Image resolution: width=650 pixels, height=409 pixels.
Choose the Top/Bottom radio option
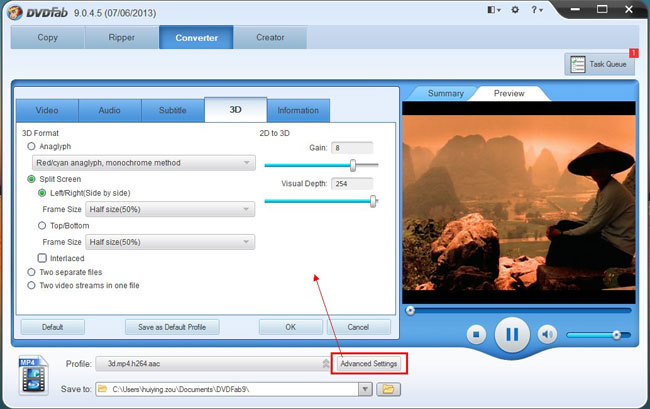42,225
